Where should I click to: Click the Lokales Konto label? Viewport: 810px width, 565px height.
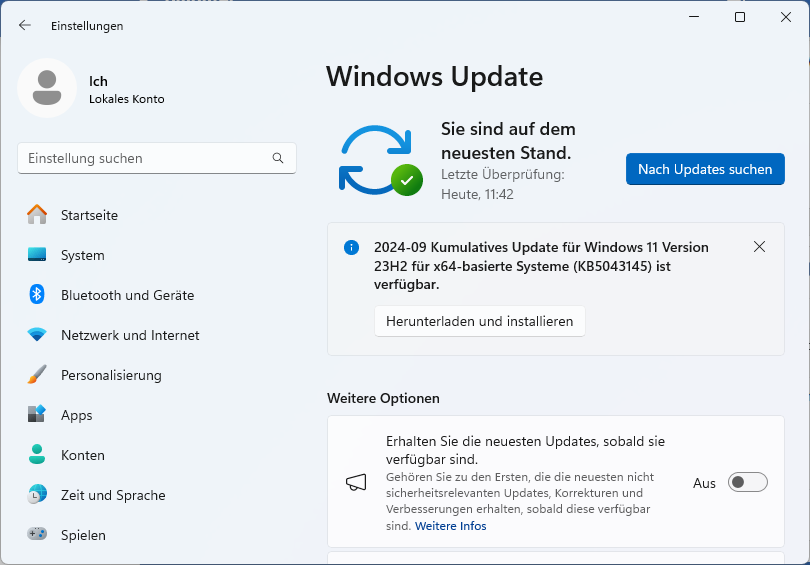click(127, 99)
